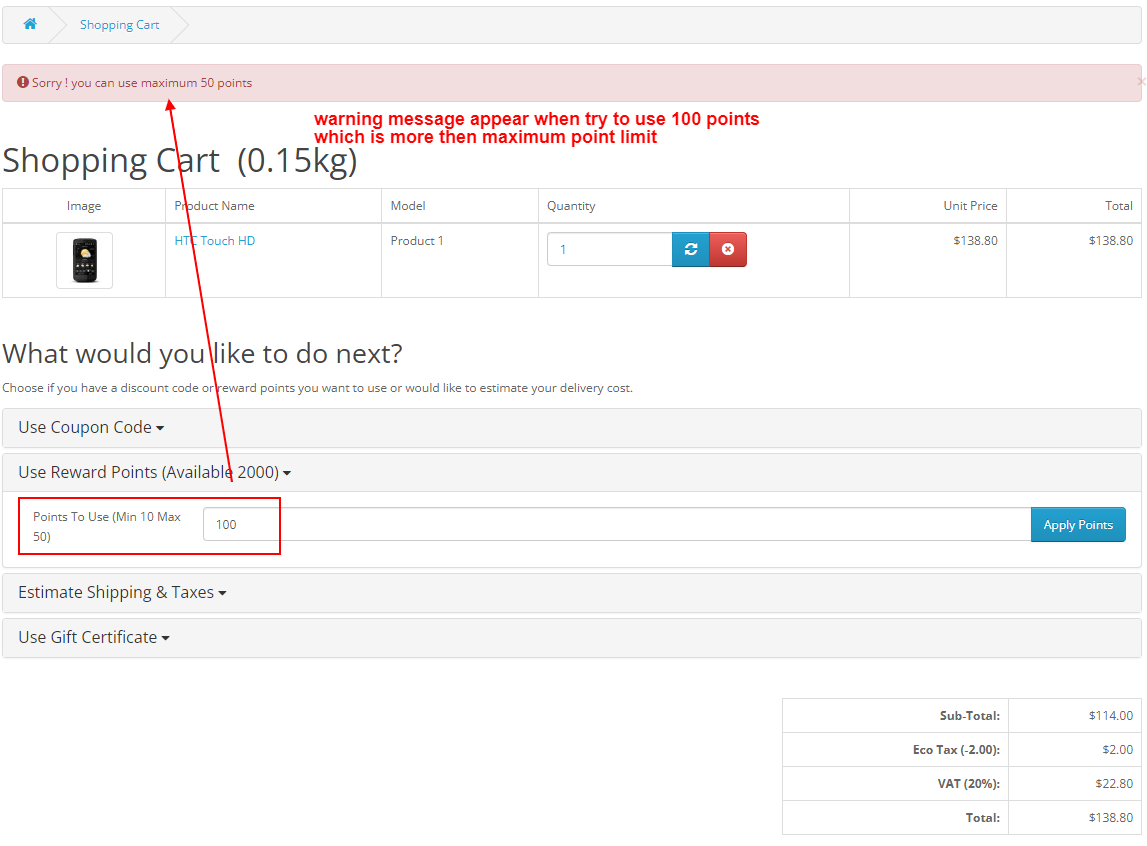Viewport: 1147px width, 846px height.
Task: Open the HTC Touch HD product thumbnail
Action: pyautogui.click(x=84, y=260)
